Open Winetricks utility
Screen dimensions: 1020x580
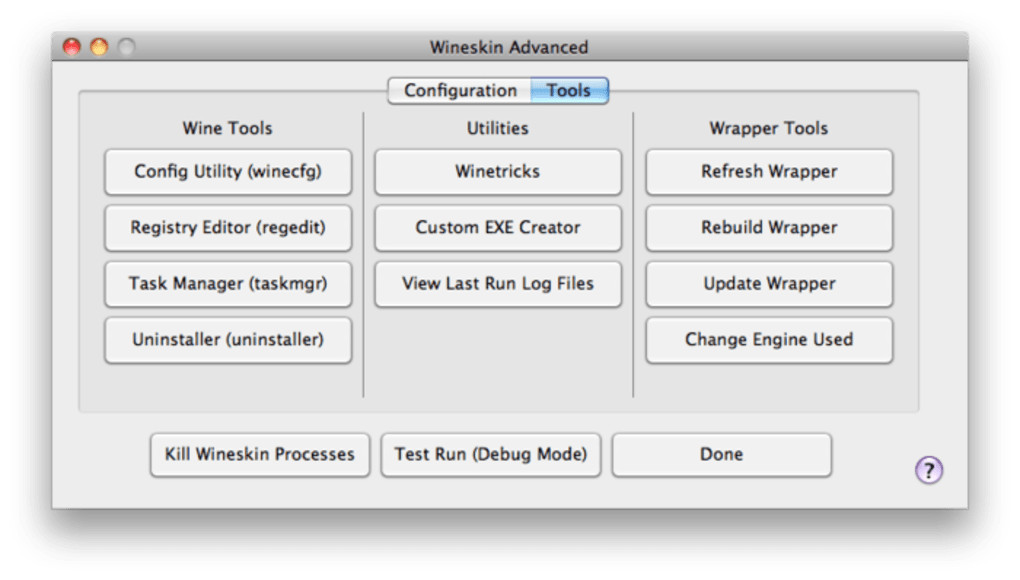(x=498, y=172)
